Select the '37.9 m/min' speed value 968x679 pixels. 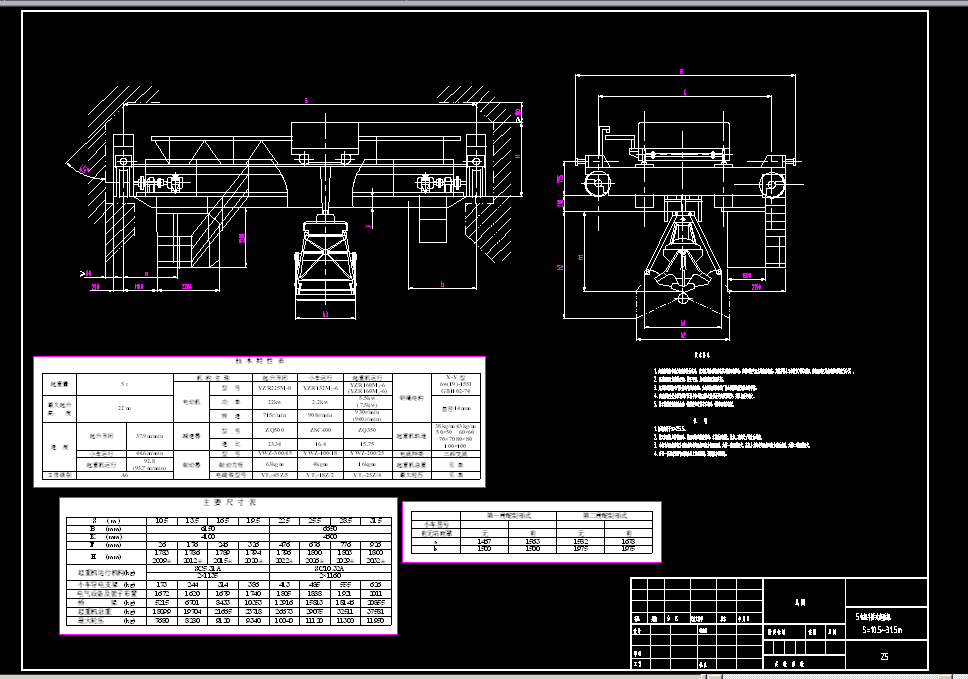coord(150,436)
